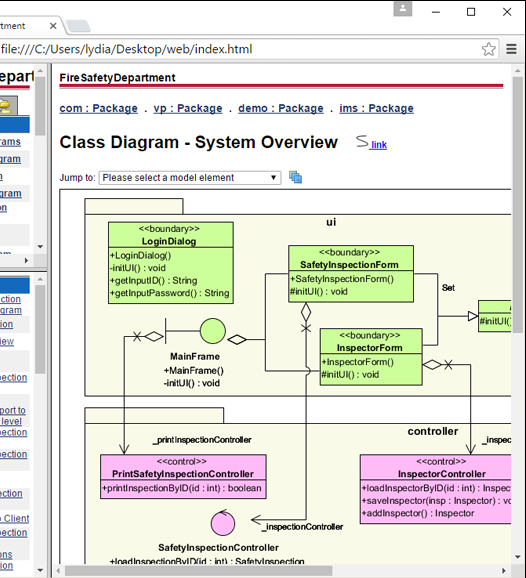Select the PrintSafetyInspectionController class box
Viewport: 526px width, 578px height.
183,477
